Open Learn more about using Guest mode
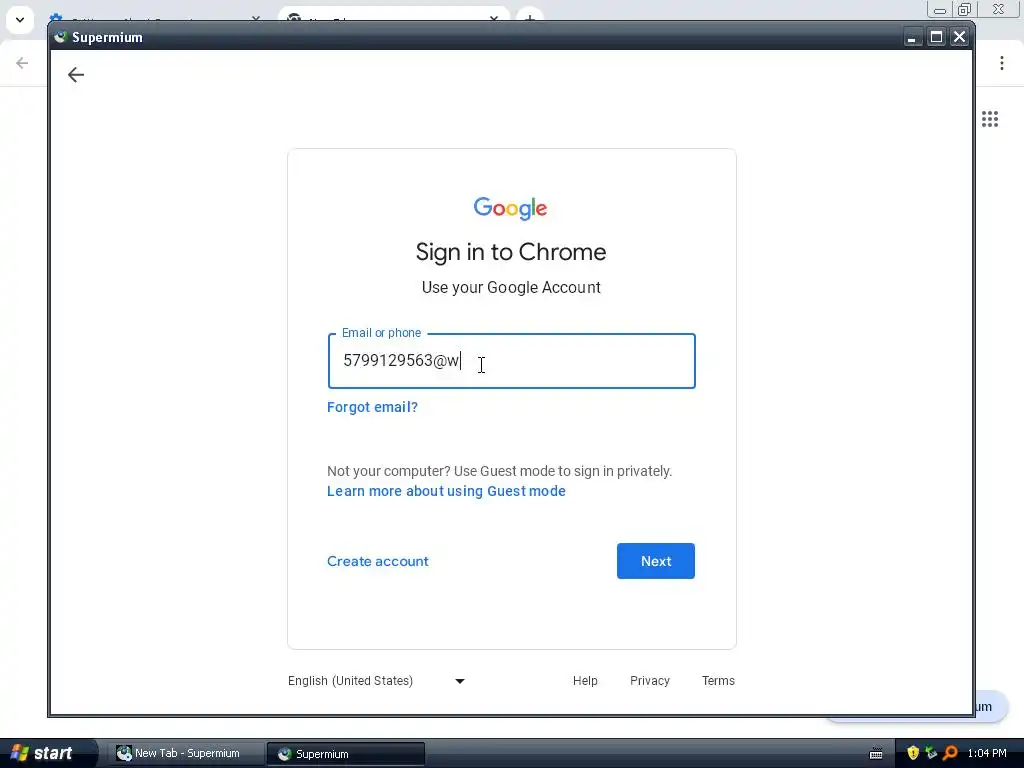Image resolution: width=1024 pixels, height=768 pixels. point(446,491)
